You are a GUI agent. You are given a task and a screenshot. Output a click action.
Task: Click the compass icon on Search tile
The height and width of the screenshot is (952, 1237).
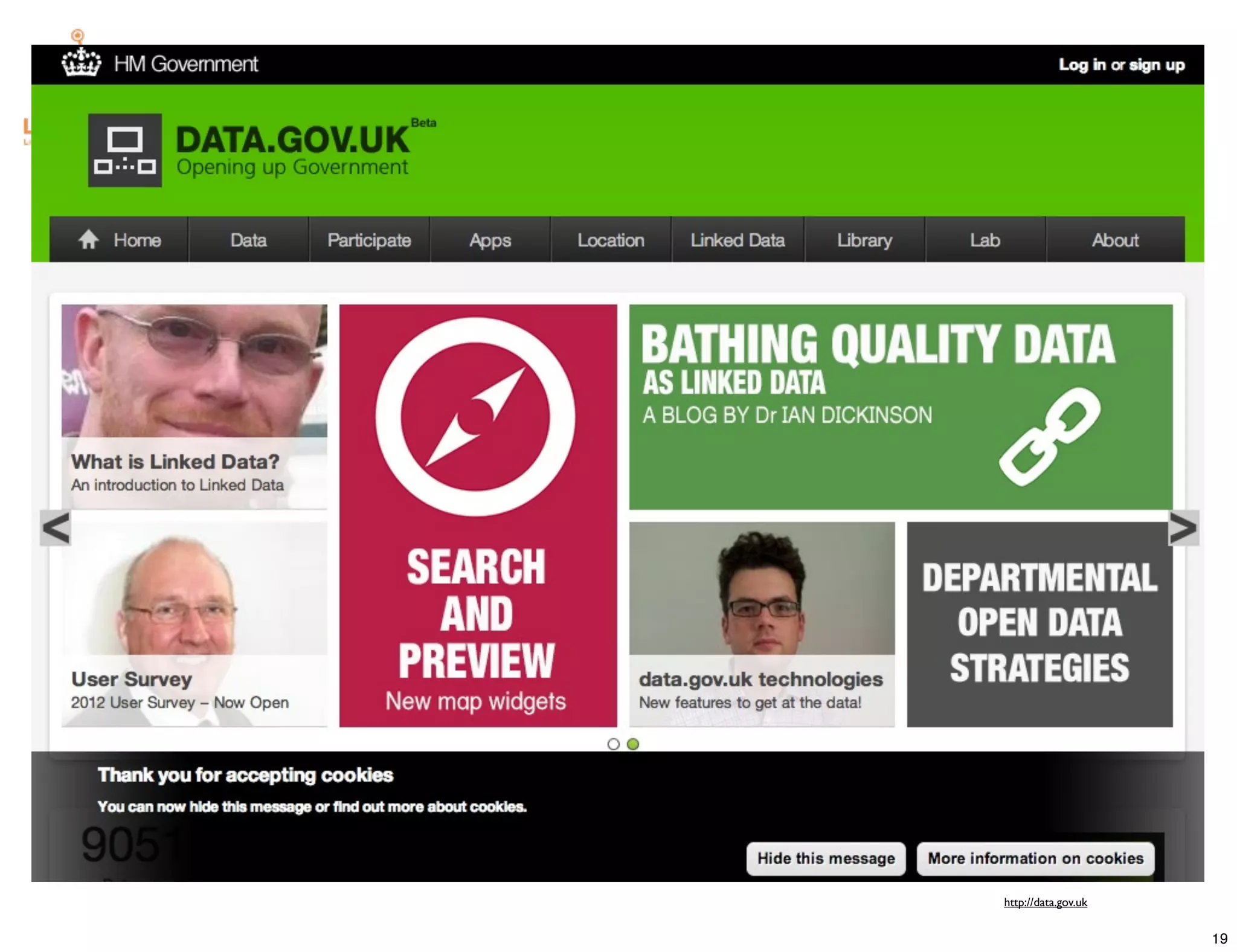(x=475, y=417)
